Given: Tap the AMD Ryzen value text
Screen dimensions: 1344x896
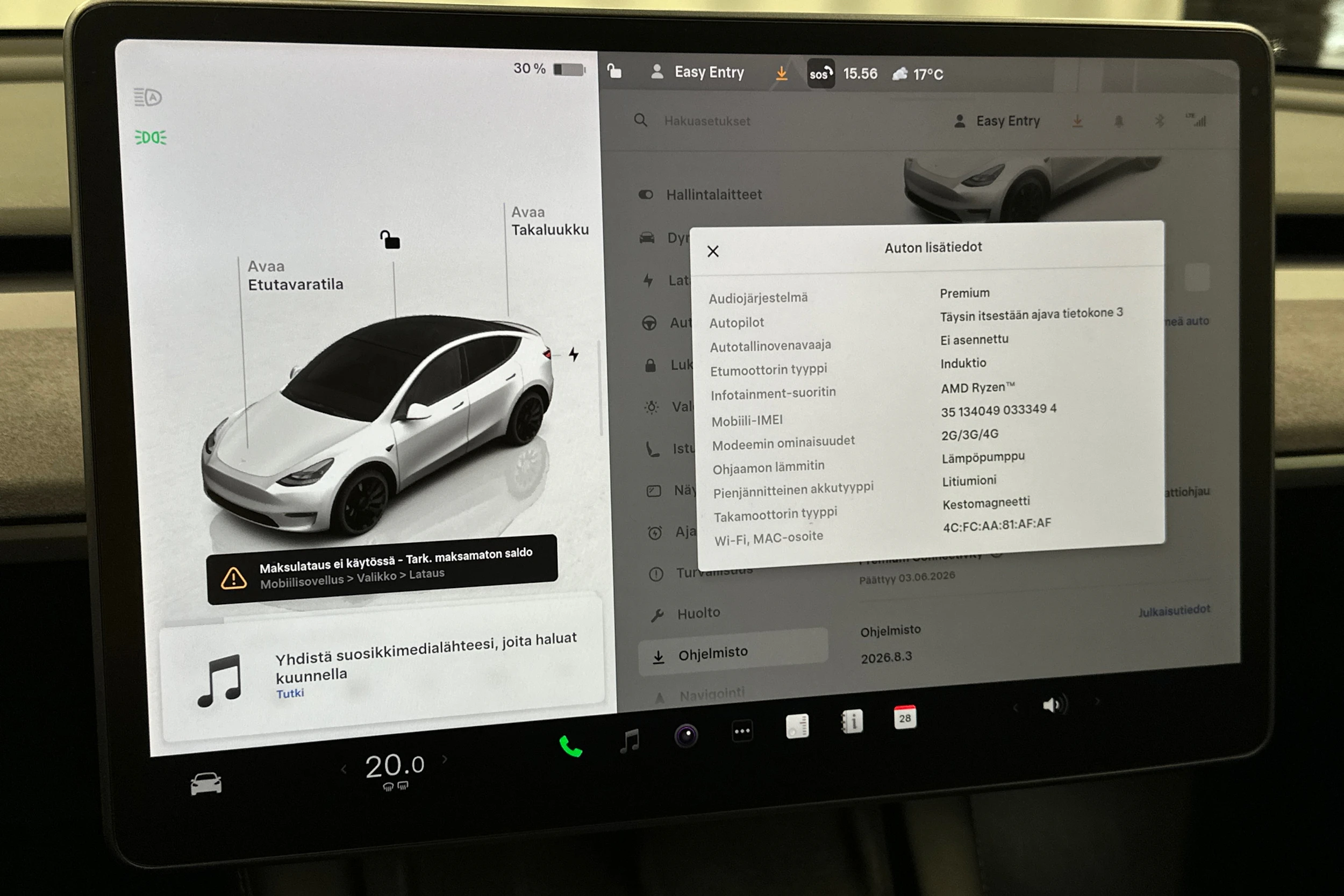Looking at the screenshot, I should (978, 388).
